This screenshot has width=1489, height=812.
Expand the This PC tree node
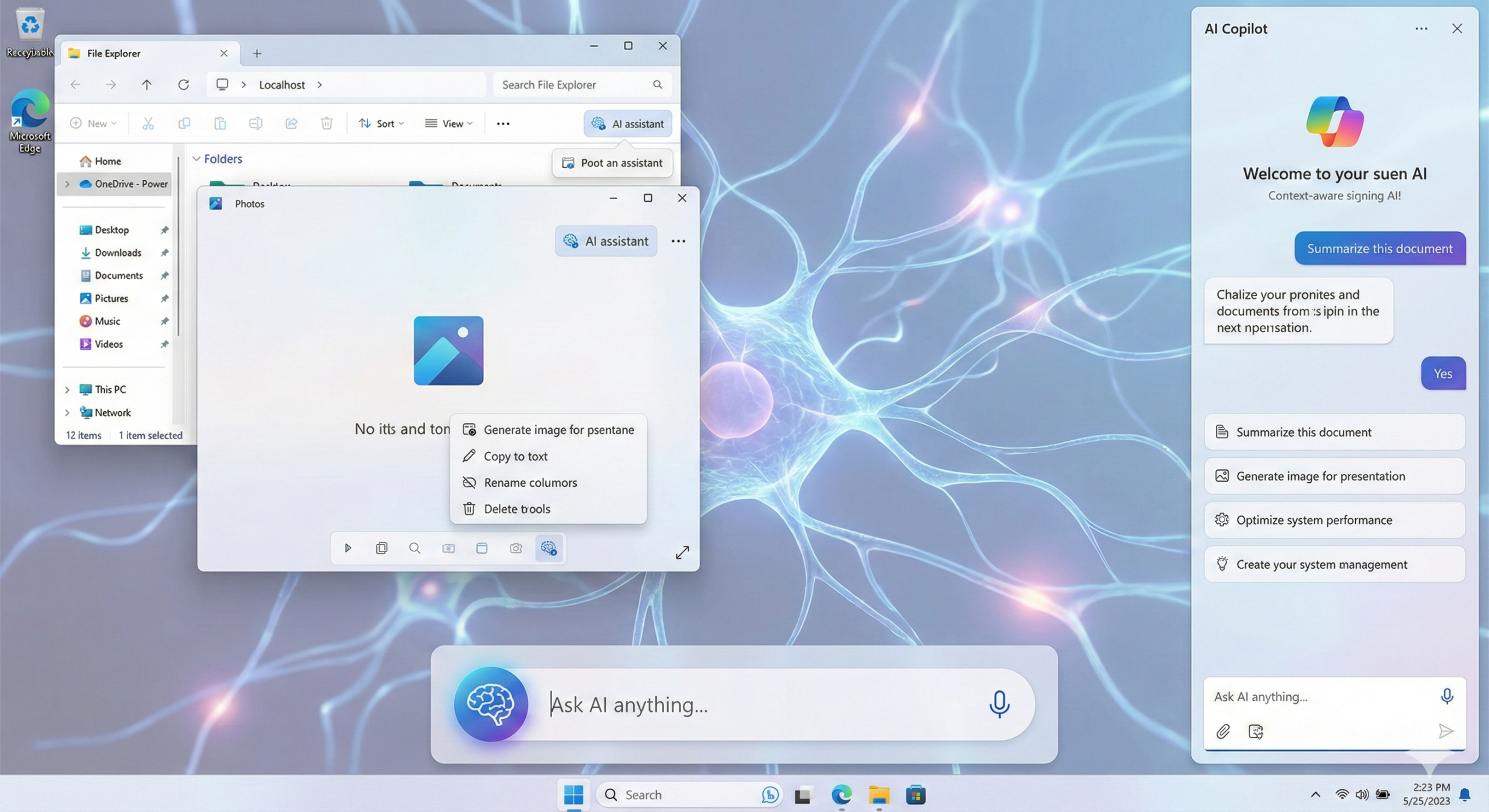point(67,390)
